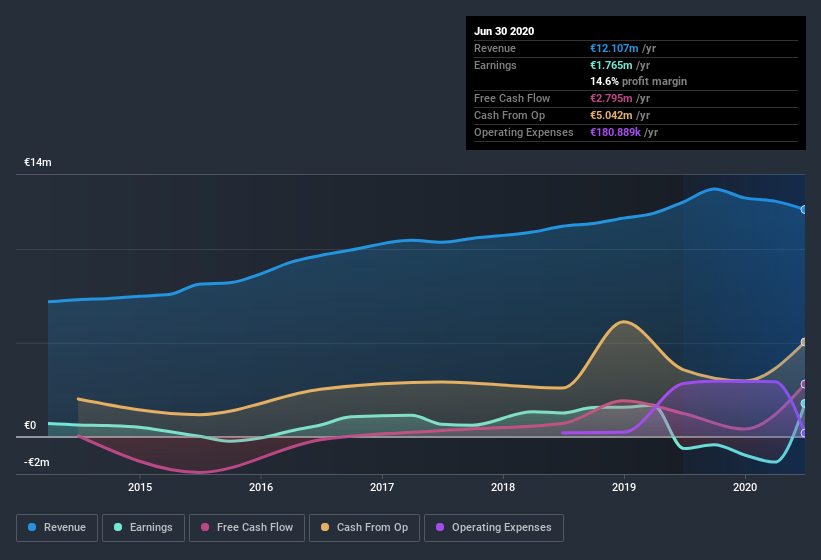Screen dimensions: 821x560
Task: Click the €14m y-axis label
Action: pos(38,162)
